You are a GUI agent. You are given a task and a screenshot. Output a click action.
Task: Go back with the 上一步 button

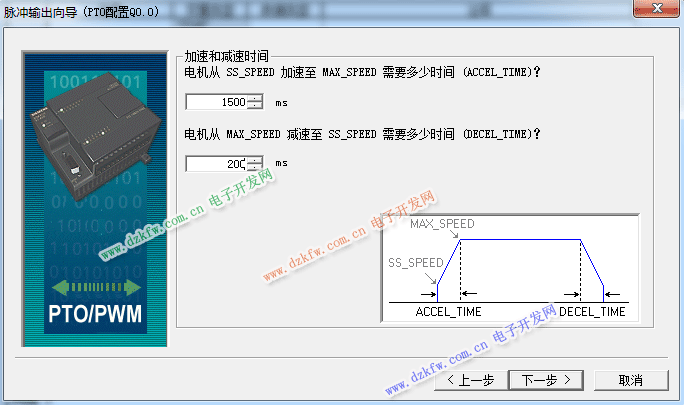[x=469, y=380]
